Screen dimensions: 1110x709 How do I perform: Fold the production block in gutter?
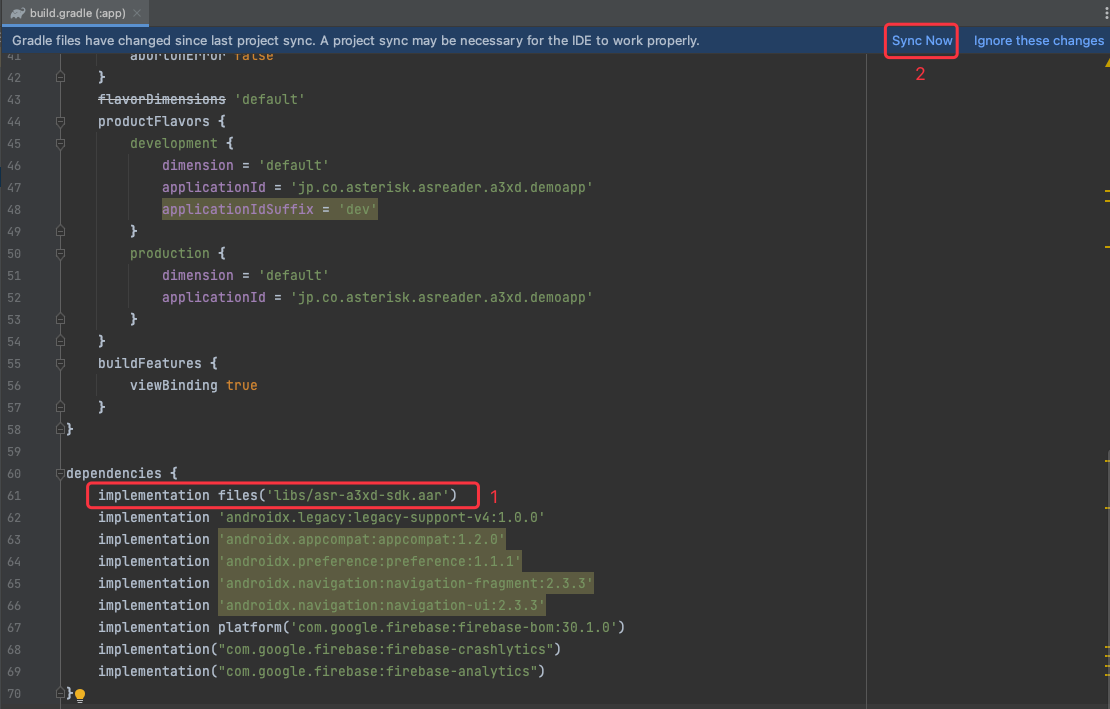click(61, 253)
